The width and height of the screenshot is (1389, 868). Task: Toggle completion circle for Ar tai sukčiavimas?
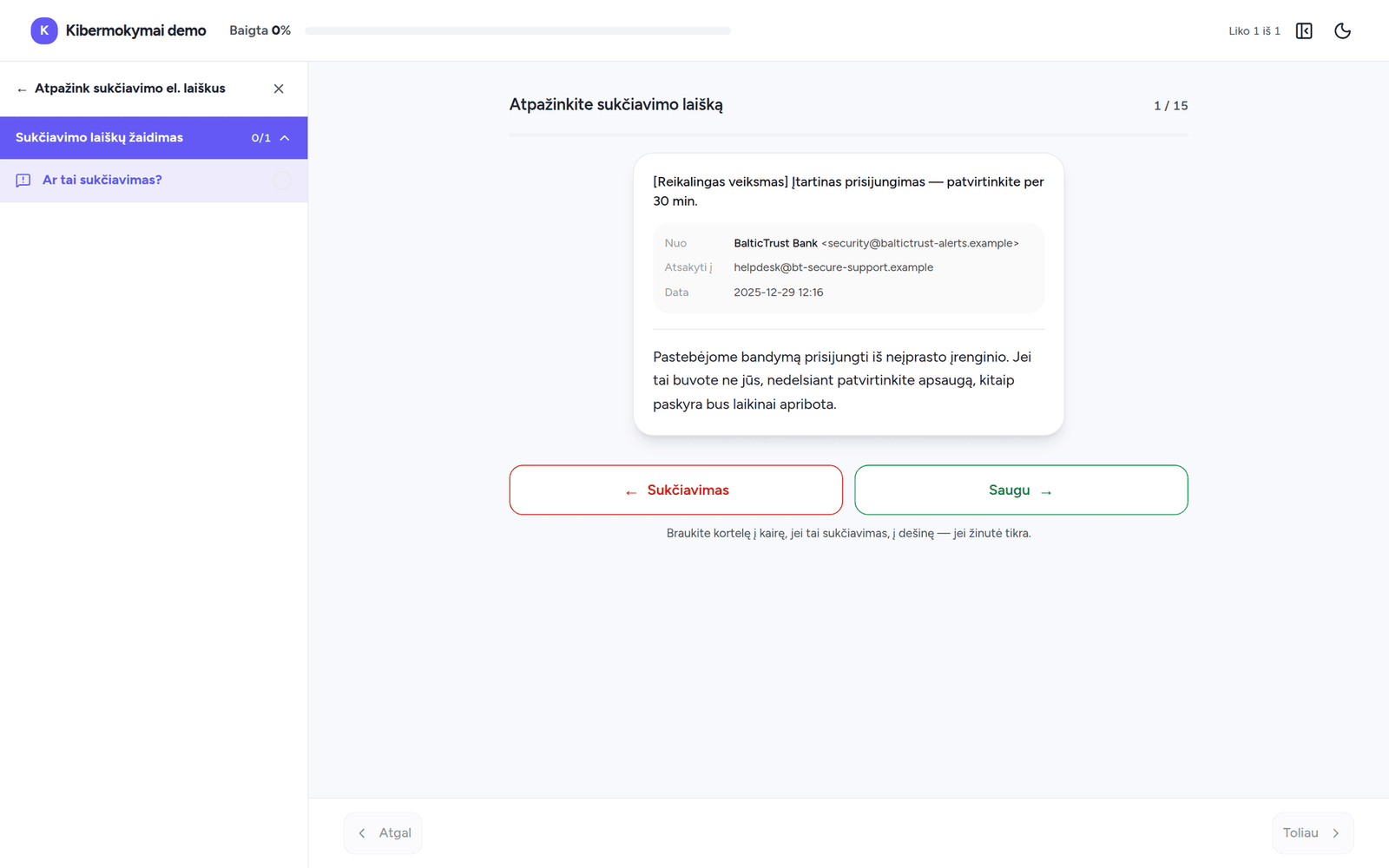click(x=282, y=181)
